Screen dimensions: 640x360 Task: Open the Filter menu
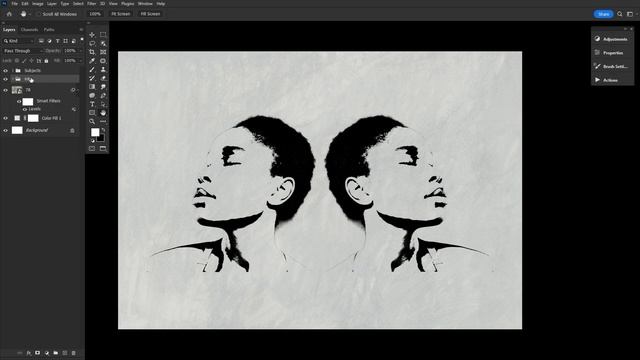click(91, 4)
